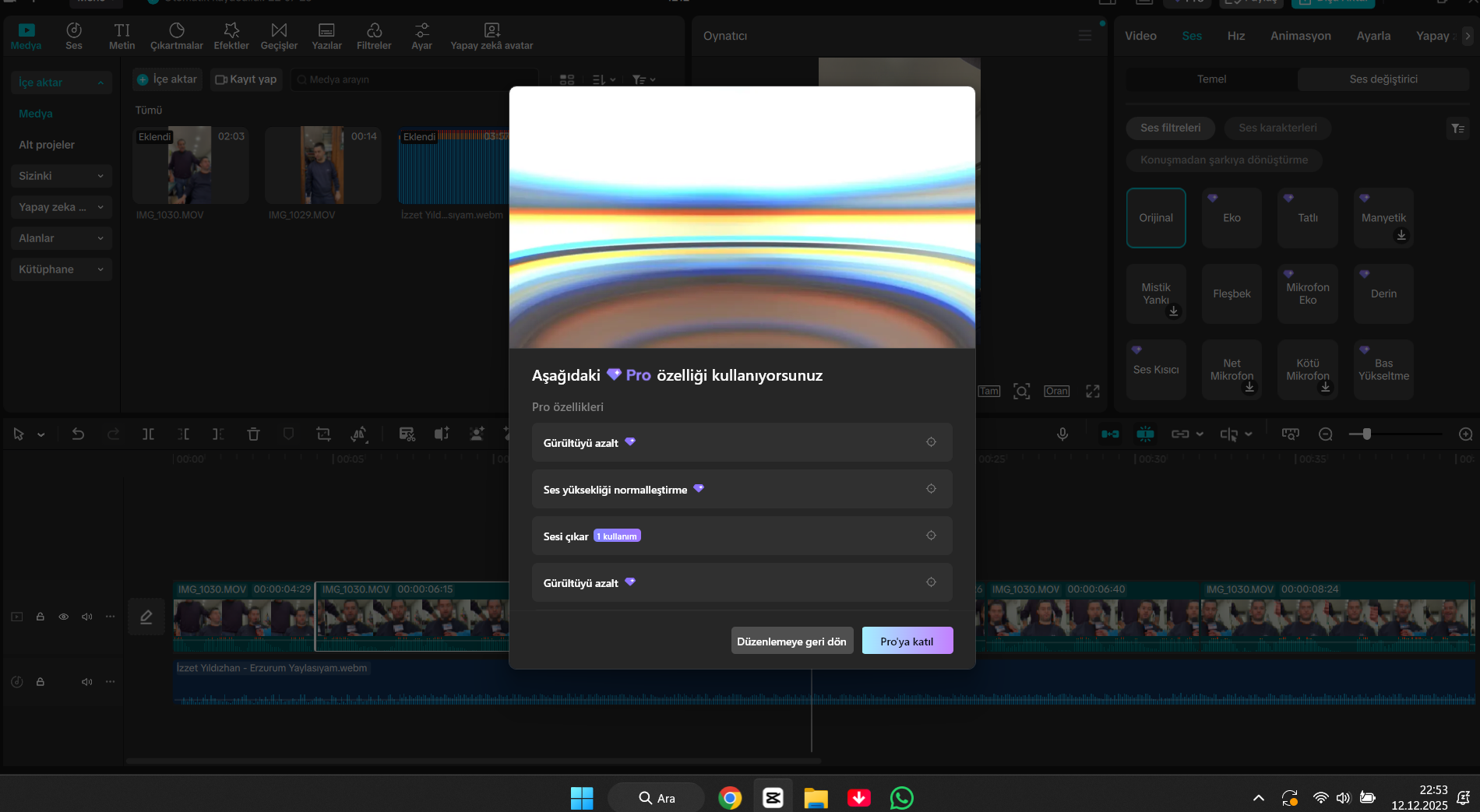This screenshot has height=812, width=1480.
Task: Open more options for the video track
Action: click(111, 617)
